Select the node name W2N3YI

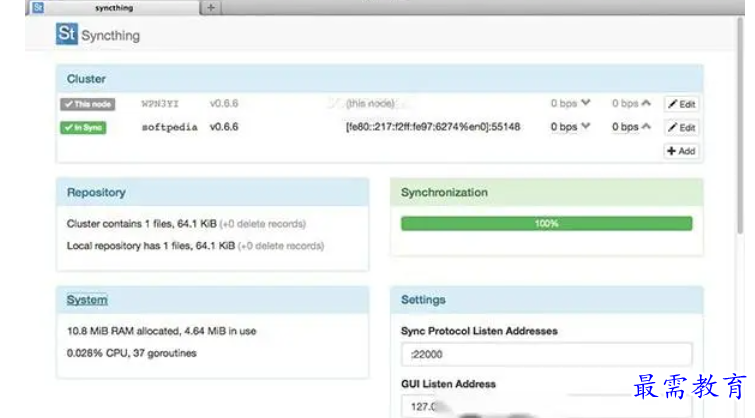160,104
